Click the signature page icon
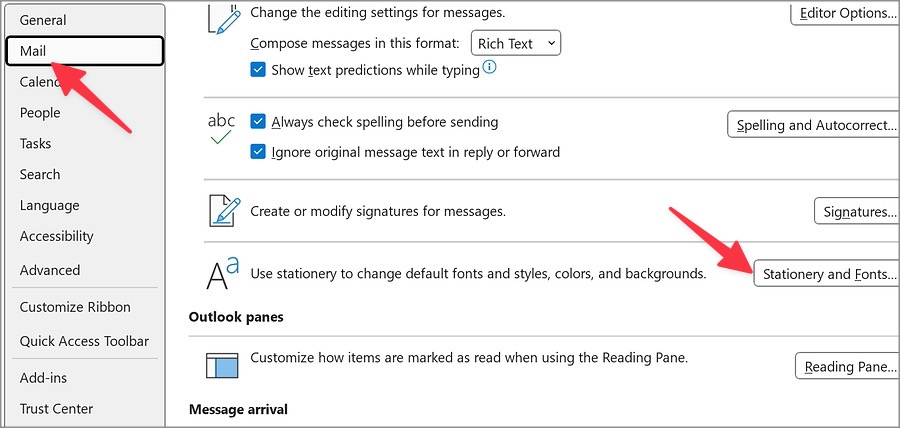Image resolution: width=900 pixels, height=428 pixels. point(222,211)
